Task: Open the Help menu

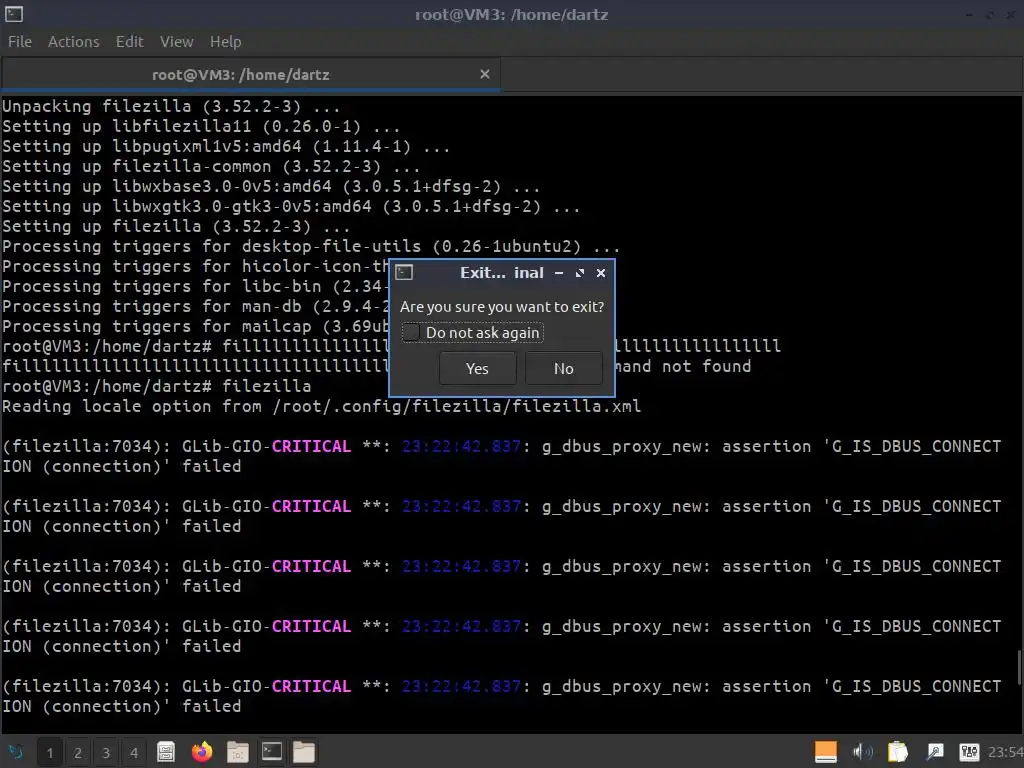Action: (225, 41)
